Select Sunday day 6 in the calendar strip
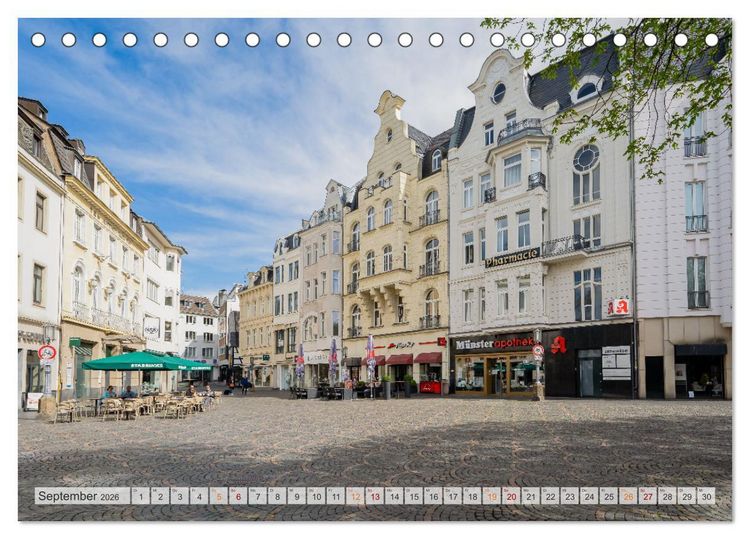Image resolution: width=750 pixels, height=539 pixels. [x=238, y=496]
